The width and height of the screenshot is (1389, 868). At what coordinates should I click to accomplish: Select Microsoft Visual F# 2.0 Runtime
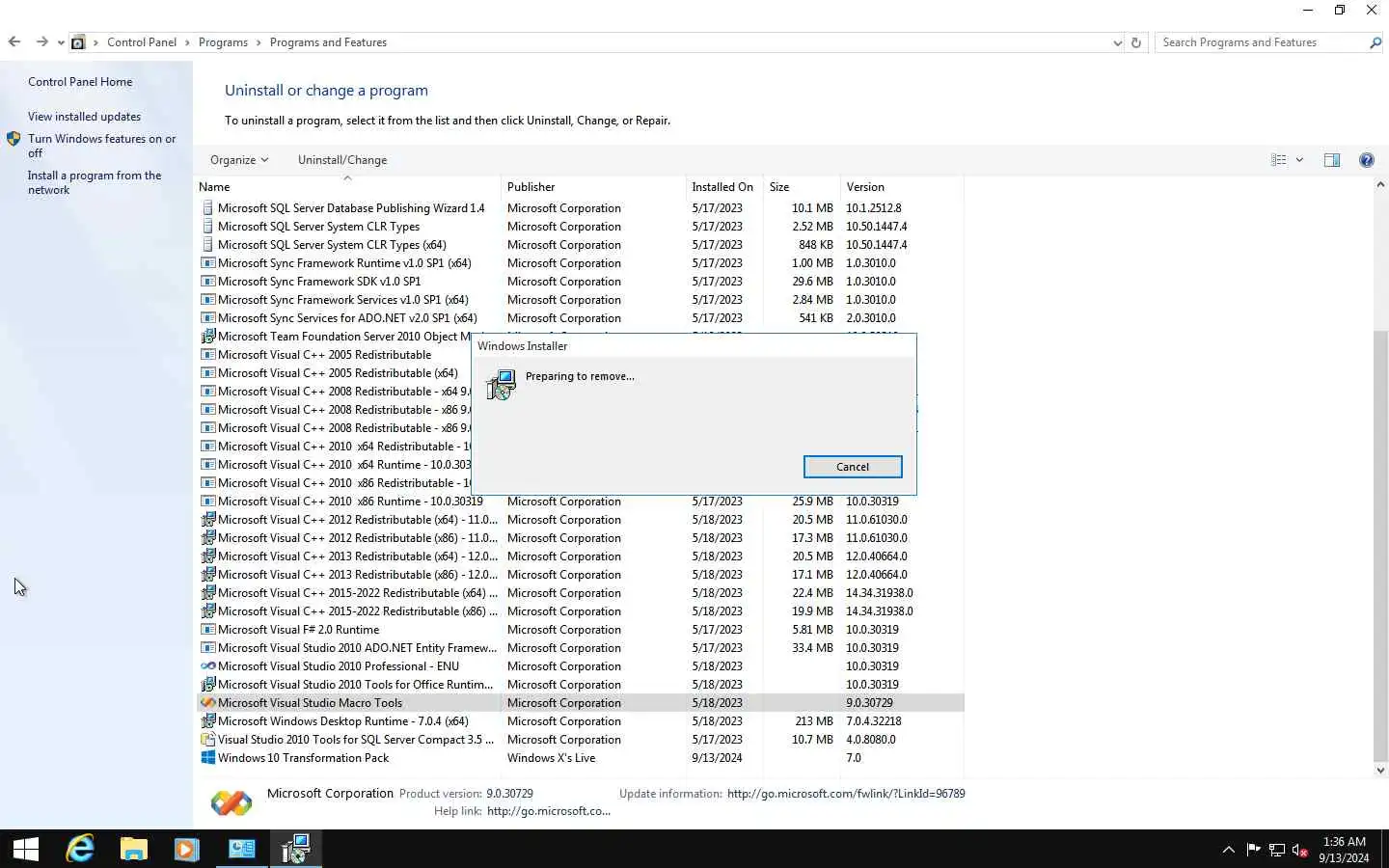point(581,630)
